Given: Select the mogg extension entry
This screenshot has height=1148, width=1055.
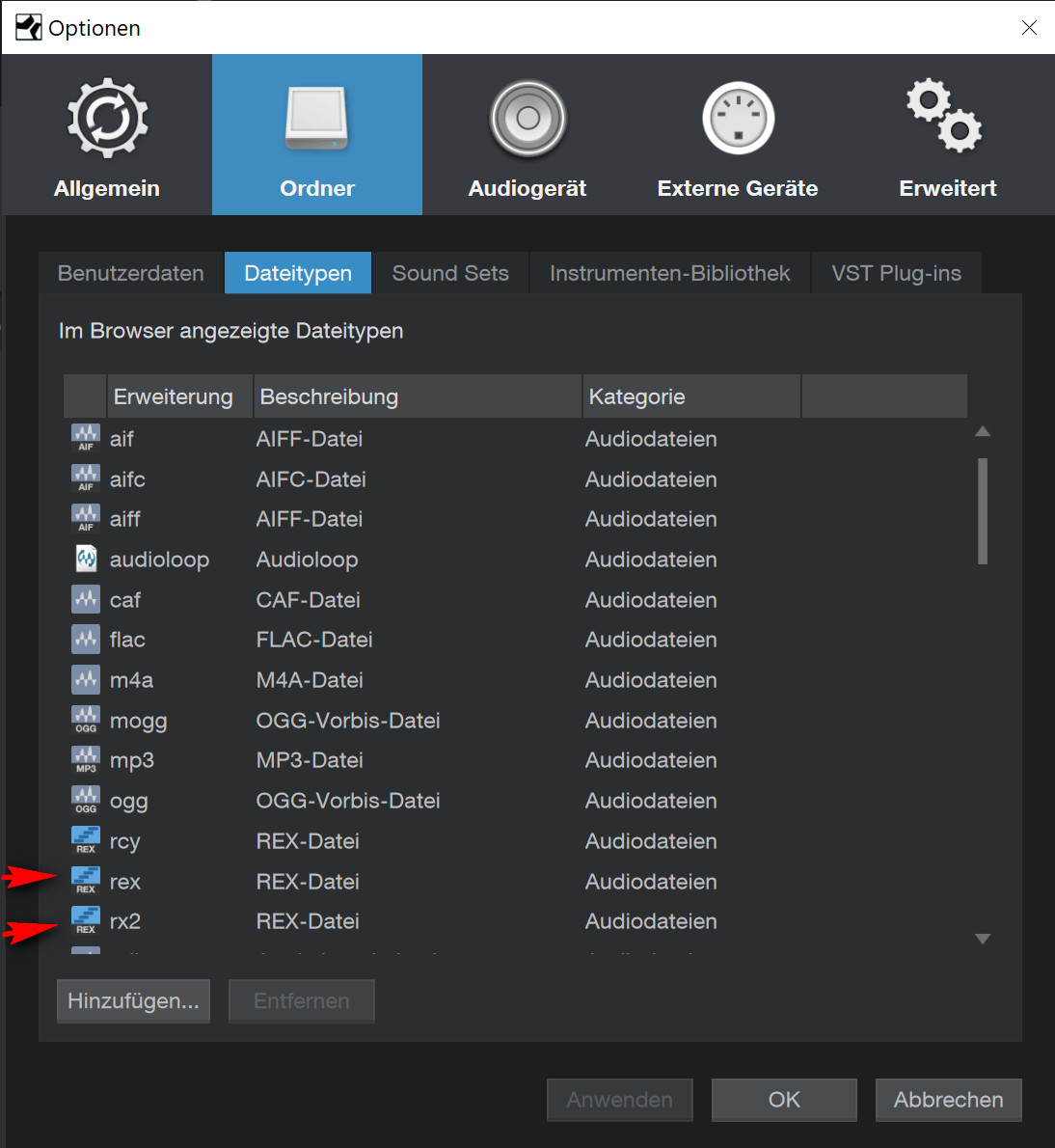Looking at the screenshot, I should [x=138, y=722].
